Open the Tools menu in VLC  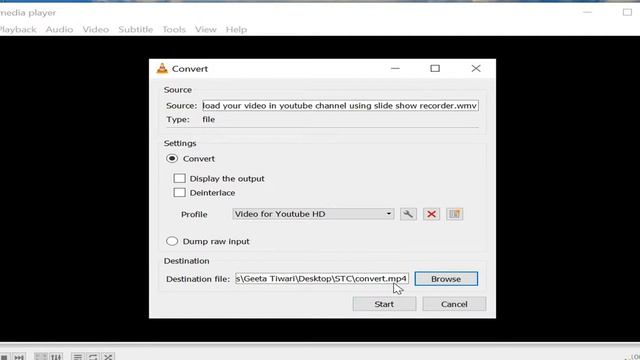(x=174, y=29)
